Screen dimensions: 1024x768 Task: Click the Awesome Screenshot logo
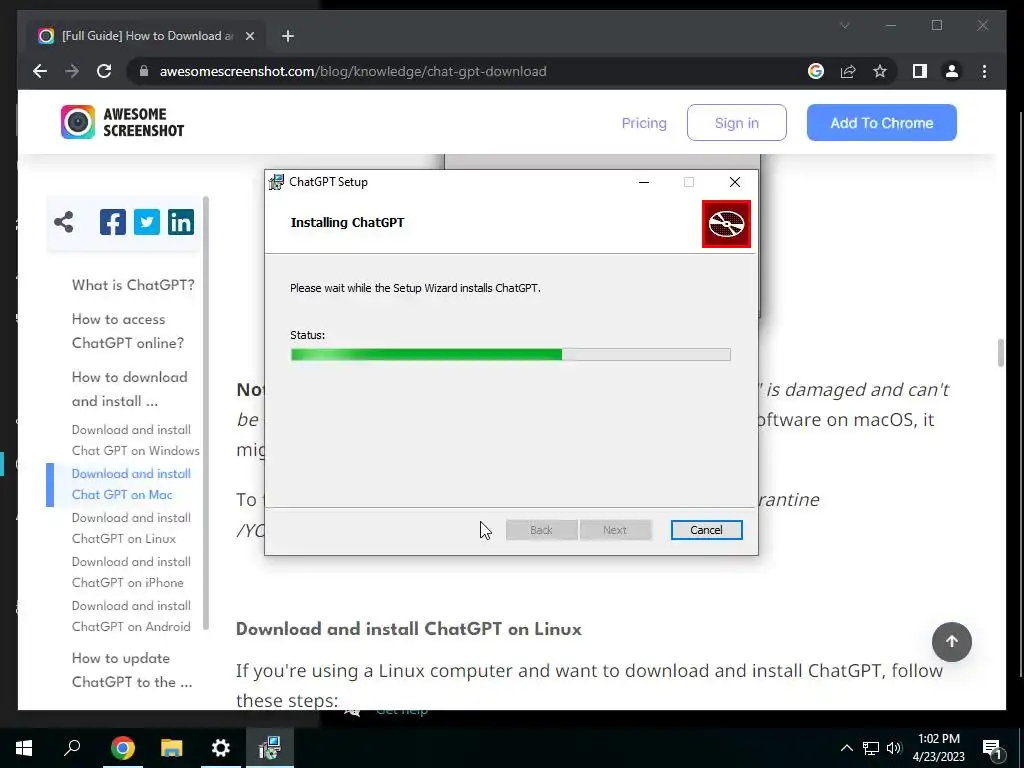click(x=123, y=122)
